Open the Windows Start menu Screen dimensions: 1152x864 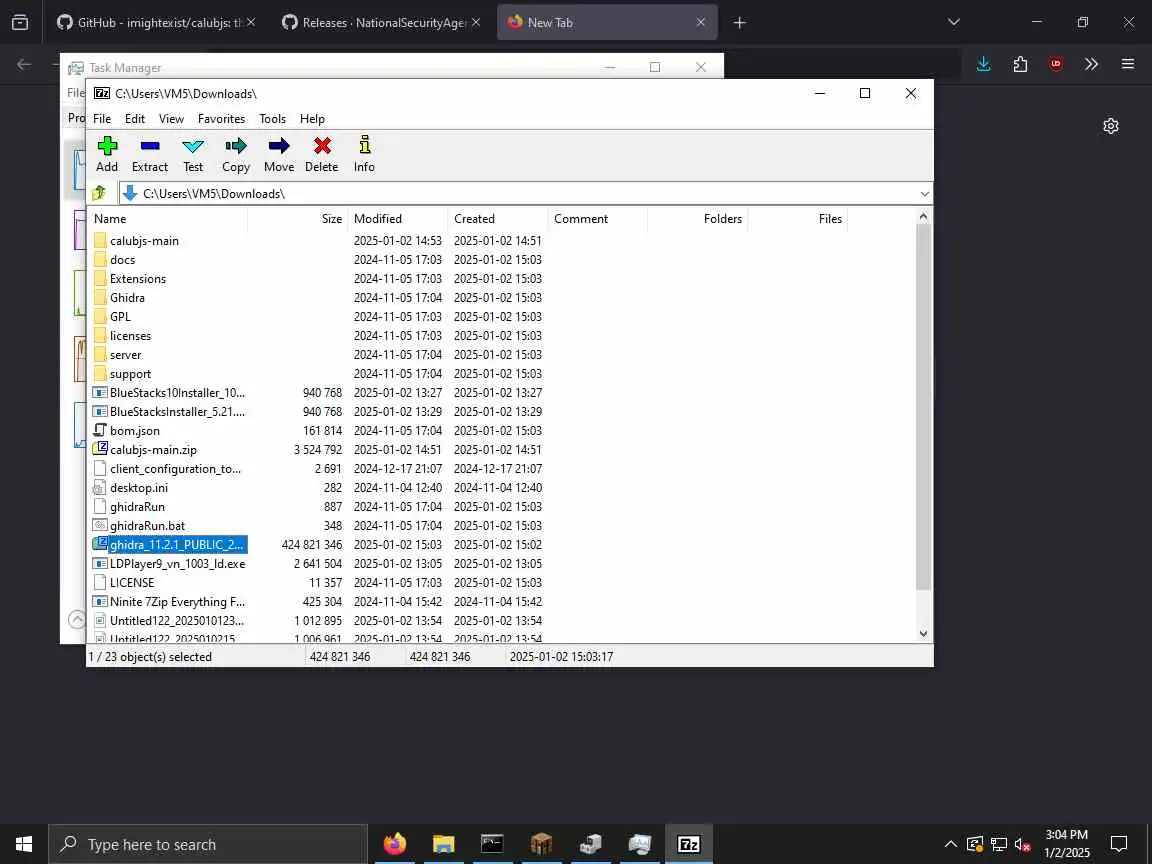pos(24,844)
